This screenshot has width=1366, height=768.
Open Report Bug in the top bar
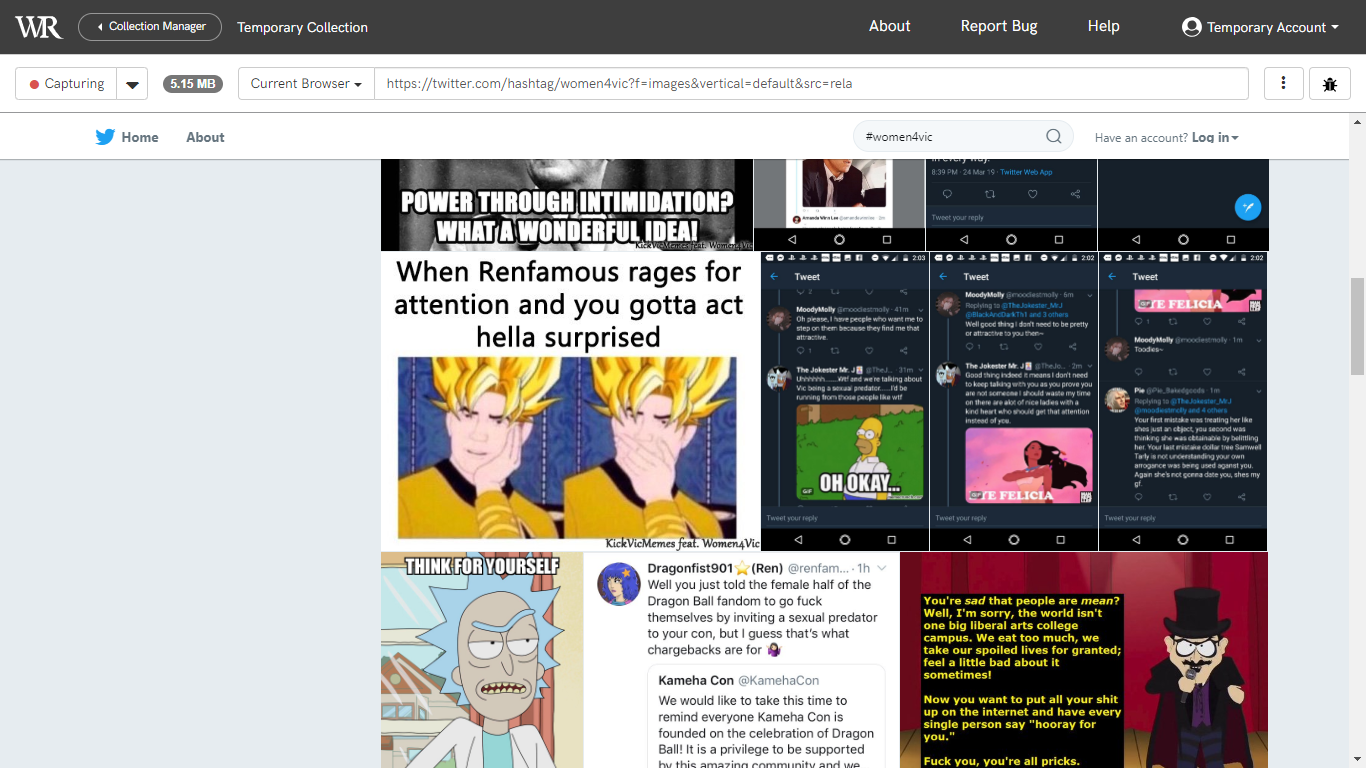tap(999, 26)
